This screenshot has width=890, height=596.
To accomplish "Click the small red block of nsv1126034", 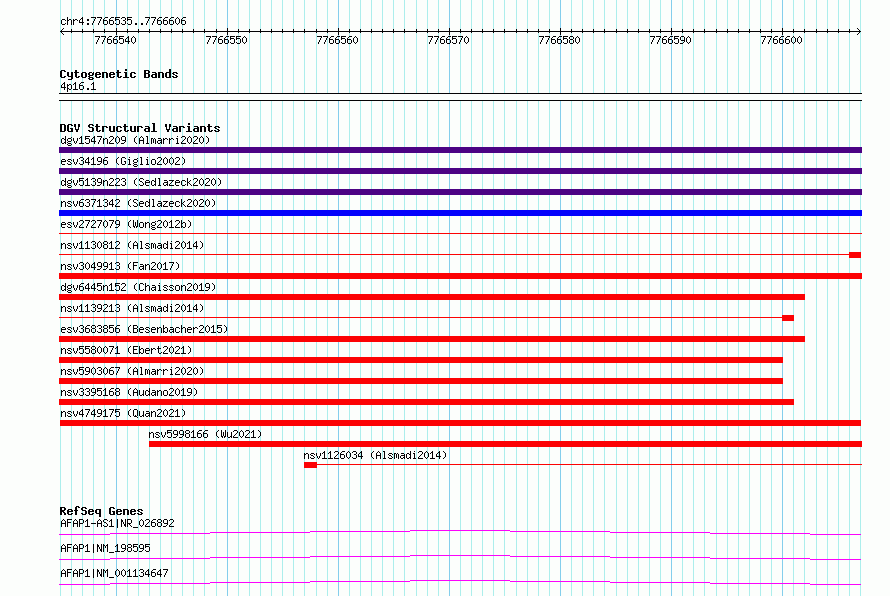I will click(x=310, y=465).
